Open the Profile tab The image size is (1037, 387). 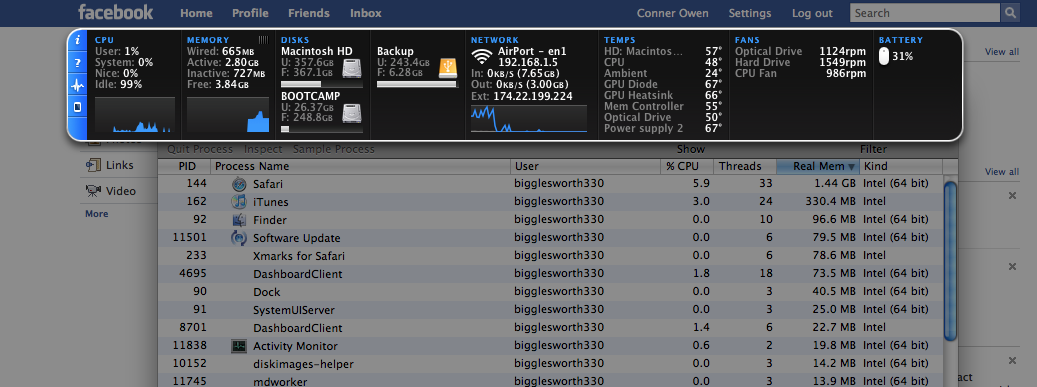tap(250, 13)
